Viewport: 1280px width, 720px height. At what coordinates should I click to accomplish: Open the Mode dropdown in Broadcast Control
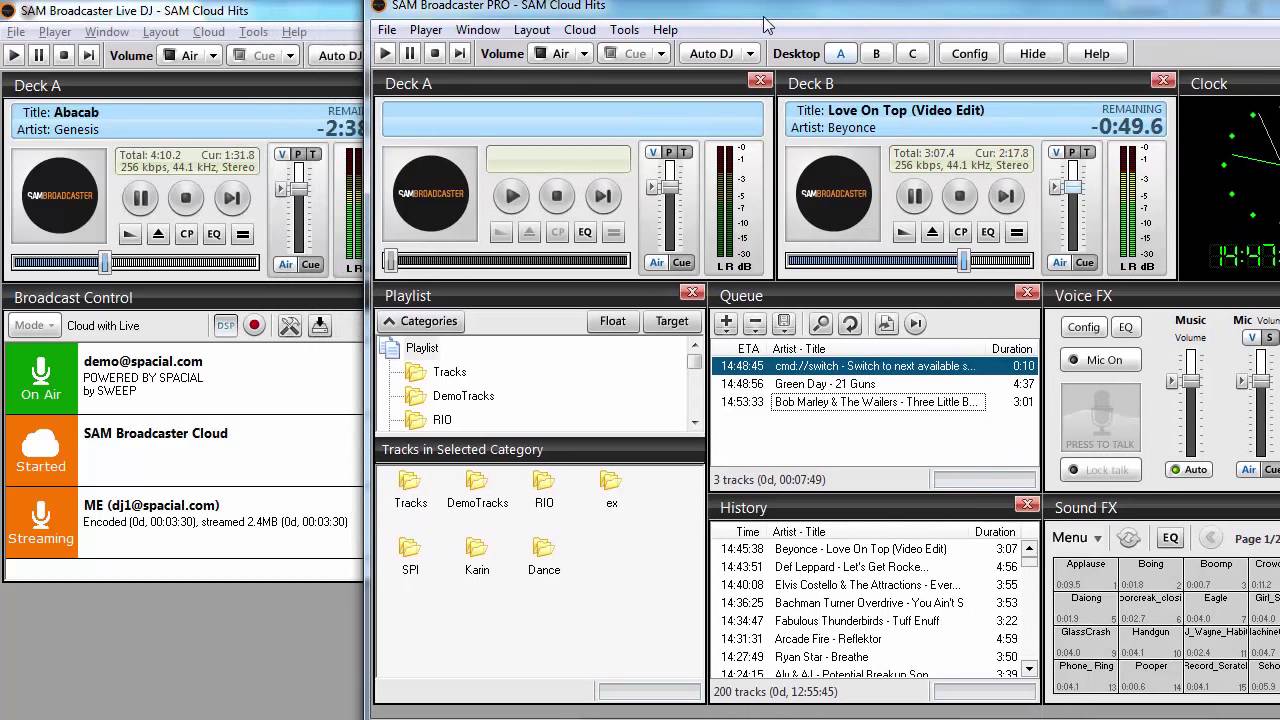click(34, 325)
